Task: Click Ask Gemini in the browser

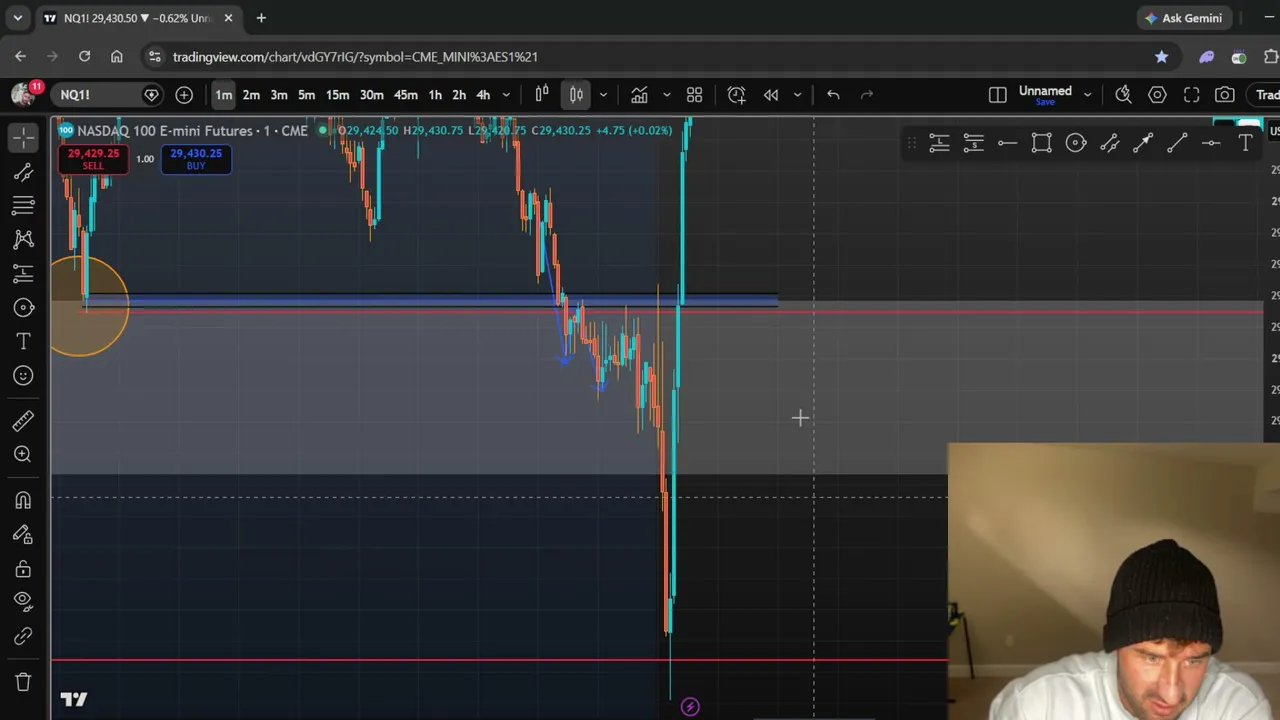Action: click(1183, 18)
